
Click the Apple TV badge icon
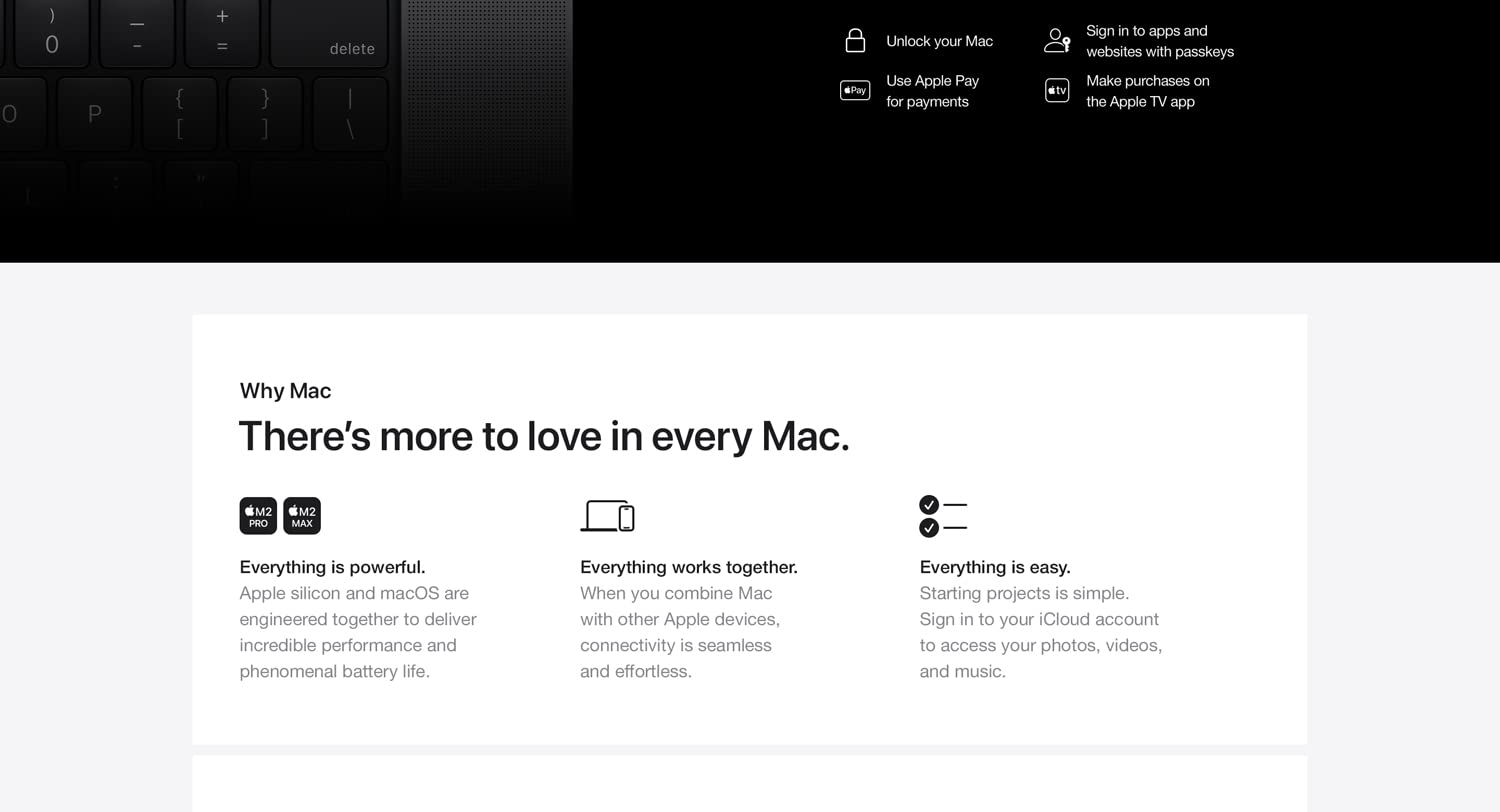pos(1057,91)
